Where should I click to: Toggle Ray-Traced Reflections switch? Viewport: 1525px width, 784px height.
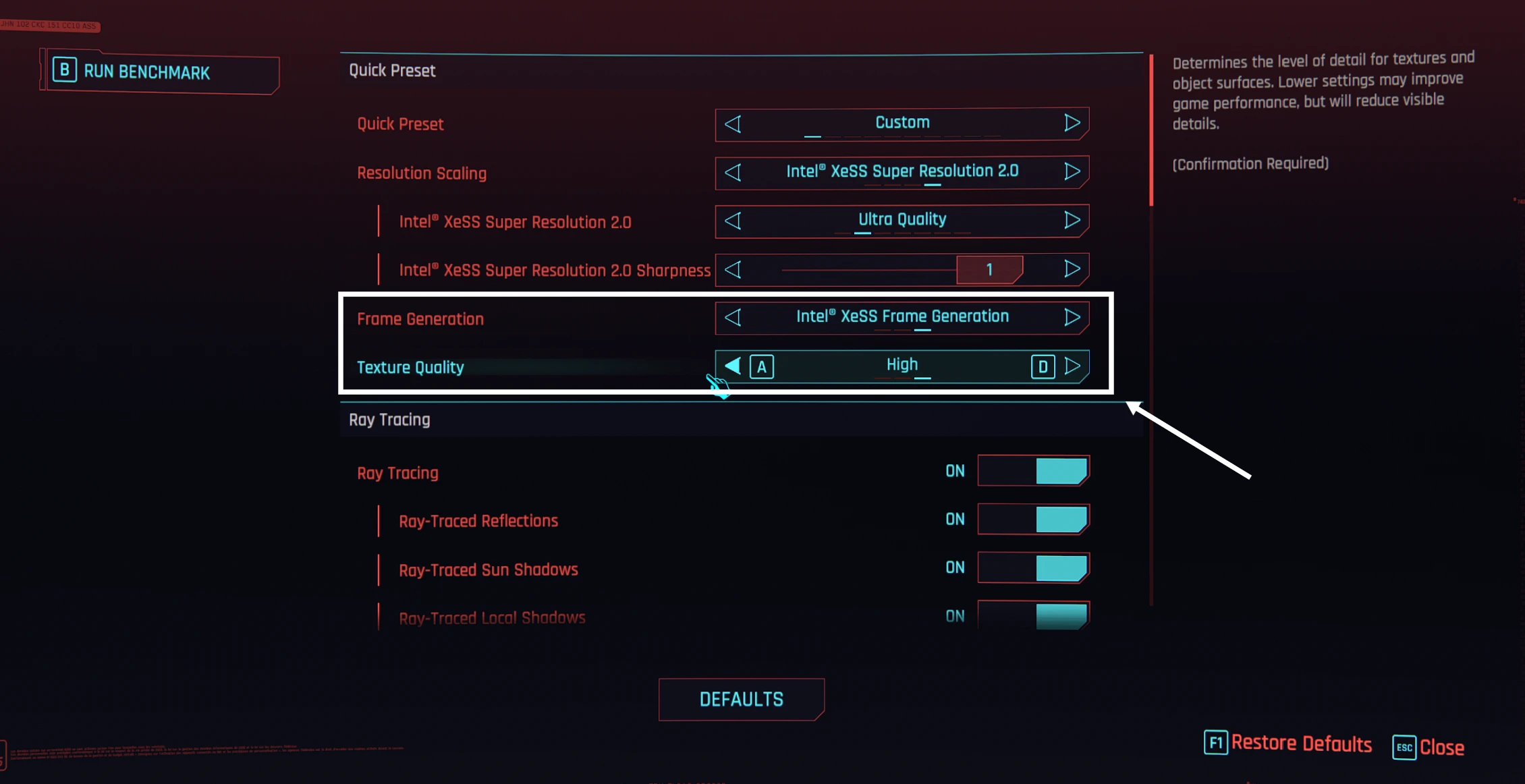(x=1033, y=520)
